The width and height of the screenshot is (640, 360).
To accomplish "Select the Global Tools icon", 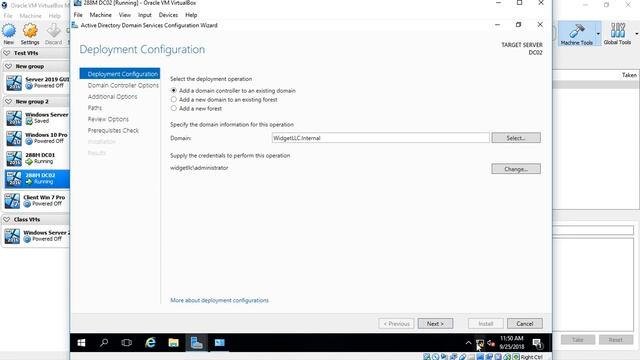I will click(618, 31).
